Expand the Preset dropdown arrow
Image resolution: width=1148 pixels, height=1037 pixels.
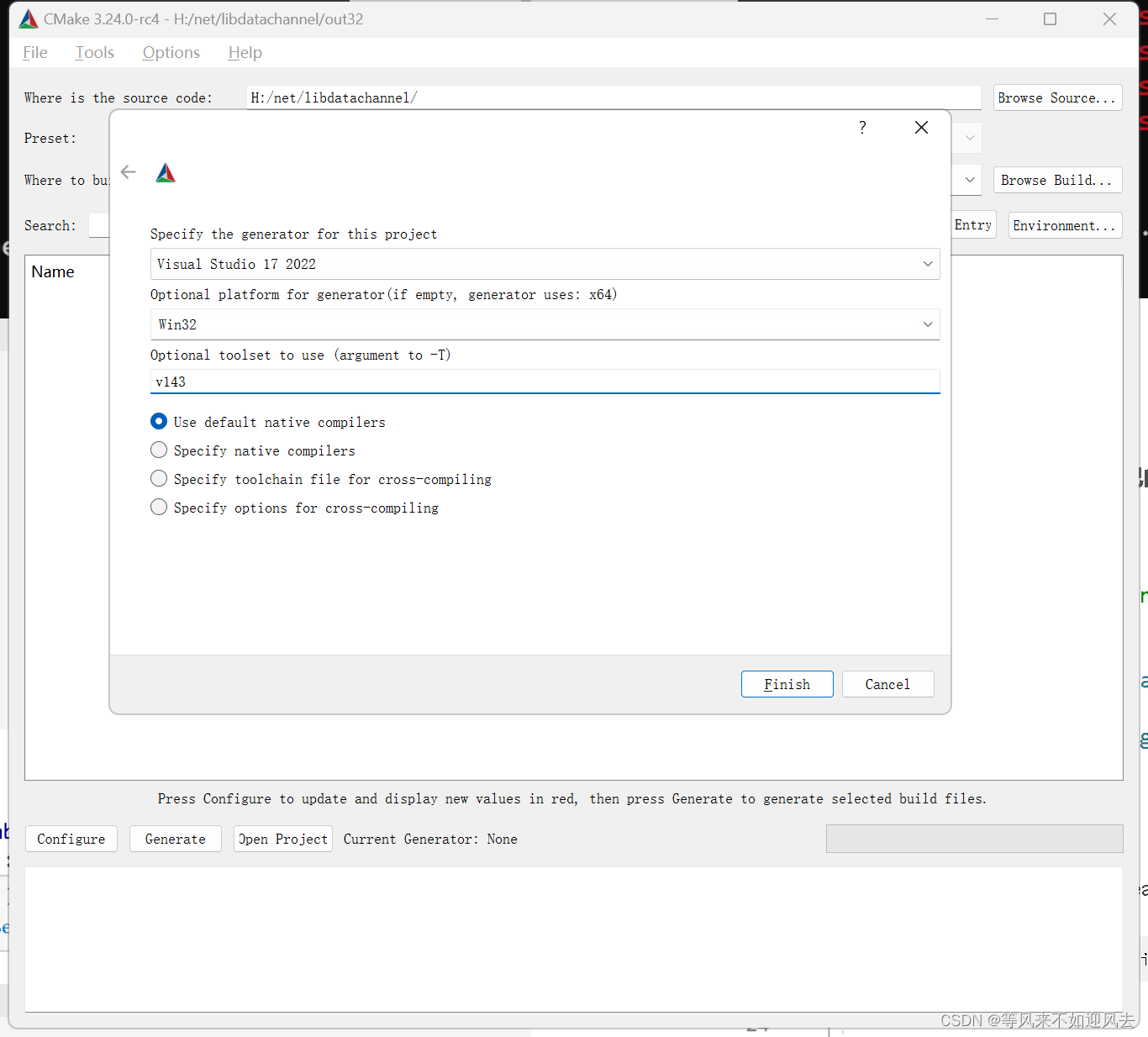970,138
